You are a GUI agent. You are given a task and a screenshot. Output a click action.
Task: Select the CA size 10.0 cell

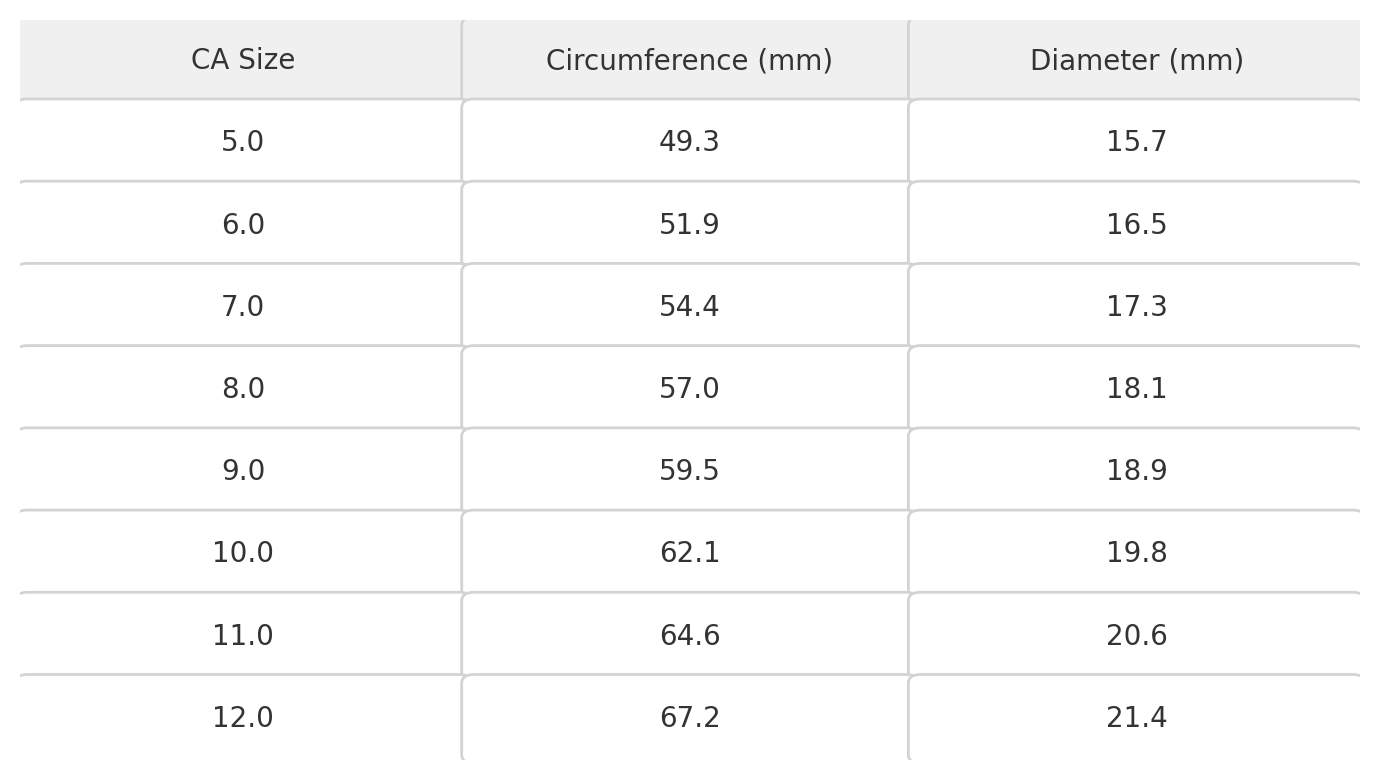242,552
